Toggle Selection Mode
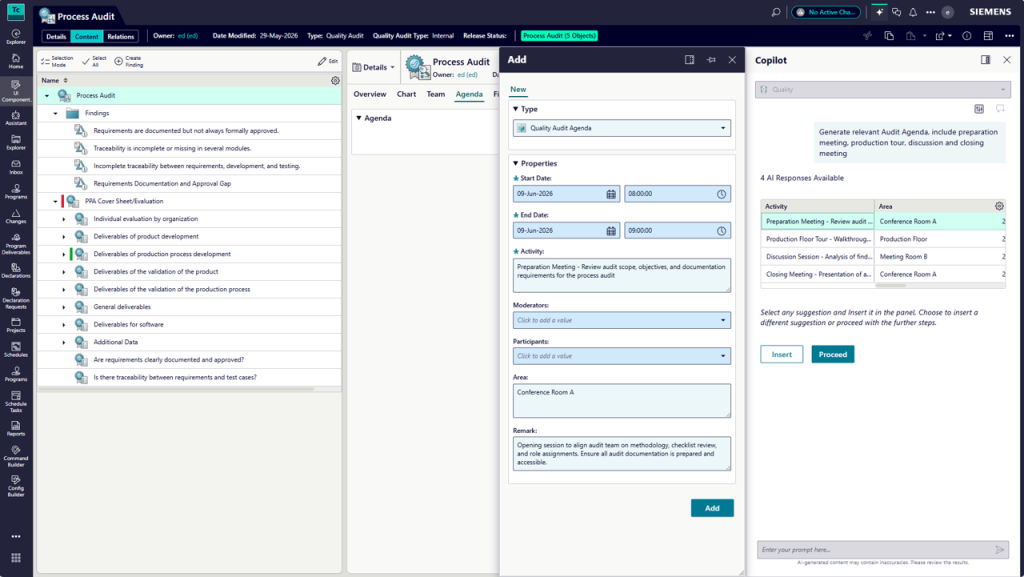Viewport: 1024px width, 577px height. point(57,61)
